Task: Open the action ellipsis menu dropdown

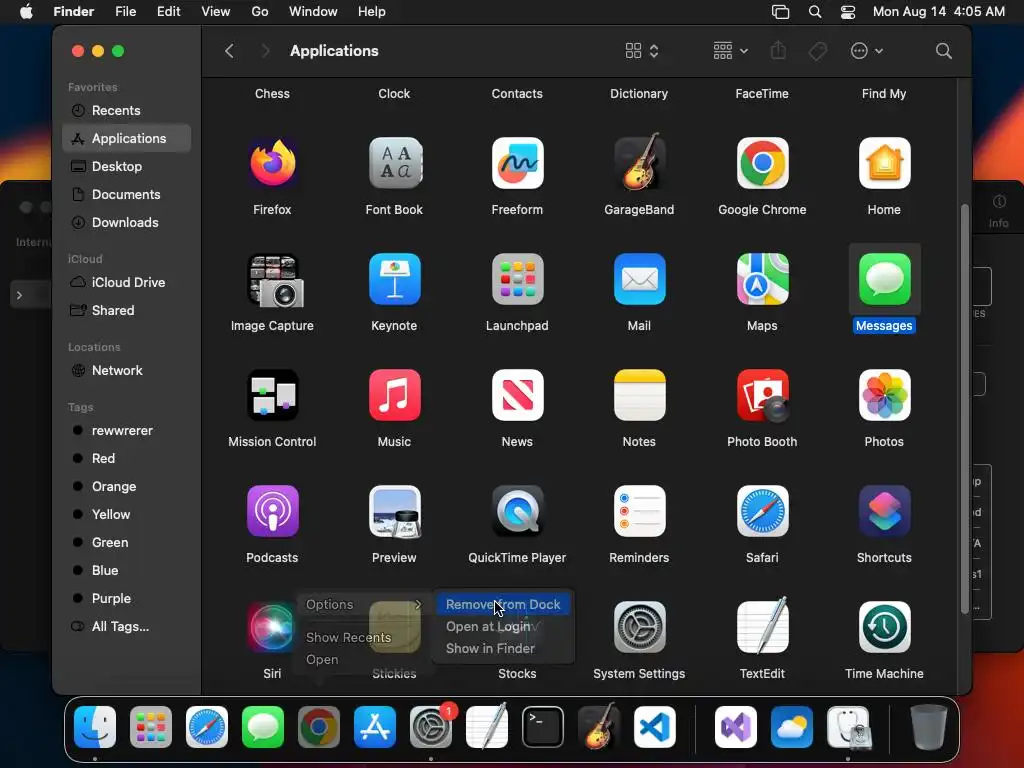Action: tap(867, 51)
